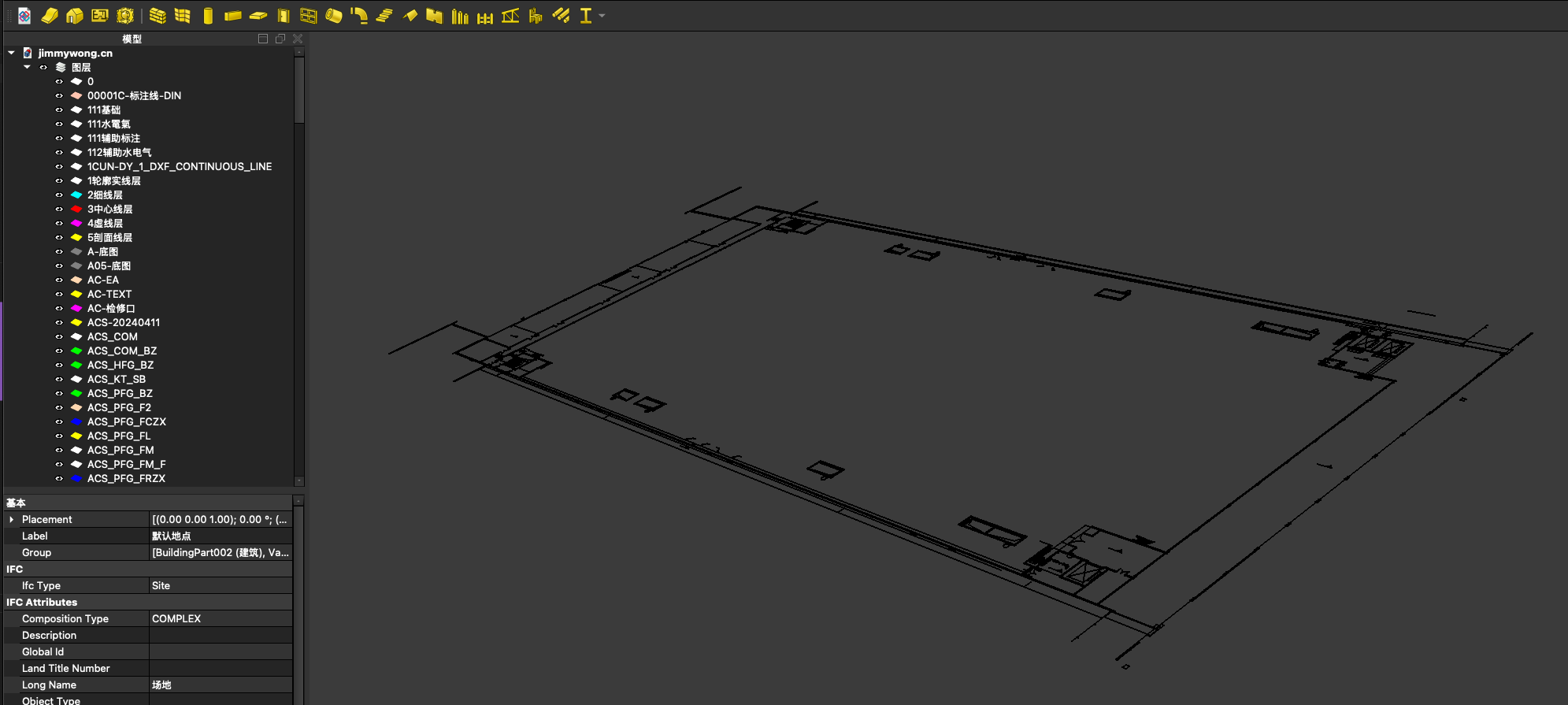
Task: Open the dropdown arrow beside Profile tool
Action: coord(602,16)
